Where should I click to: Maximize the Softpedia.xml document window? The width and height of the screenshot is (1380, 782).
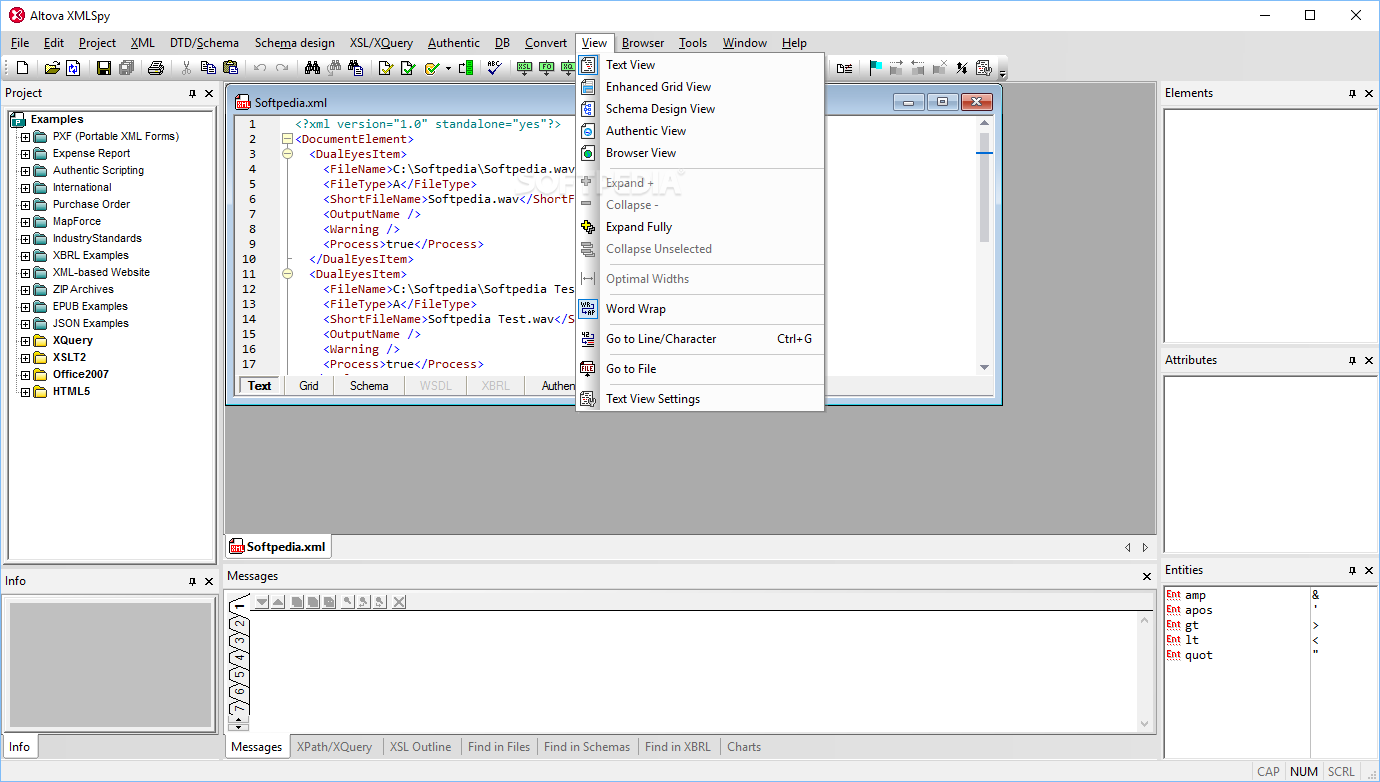point(942,102)
